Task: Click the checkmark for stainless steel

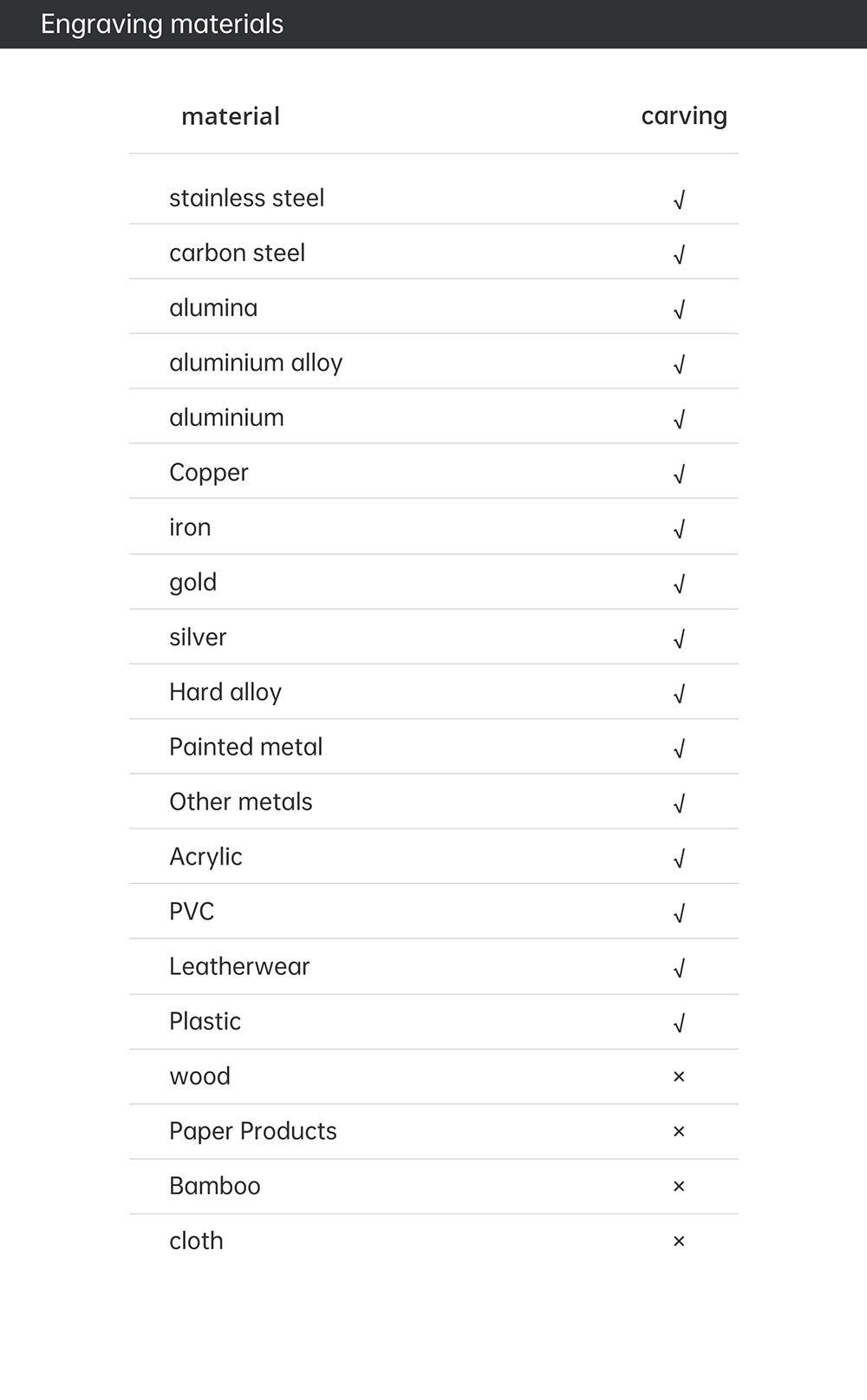Action: pos(679,200)
